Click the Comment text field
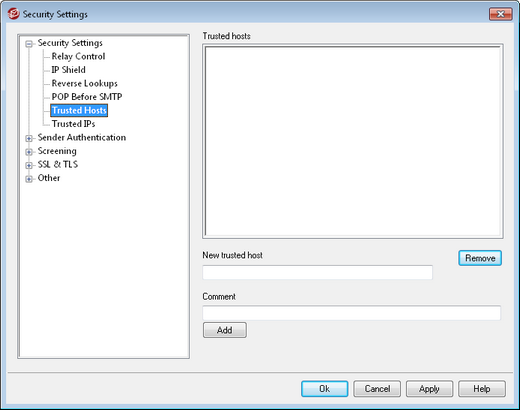Screen dimensions: 520x410 352,313
